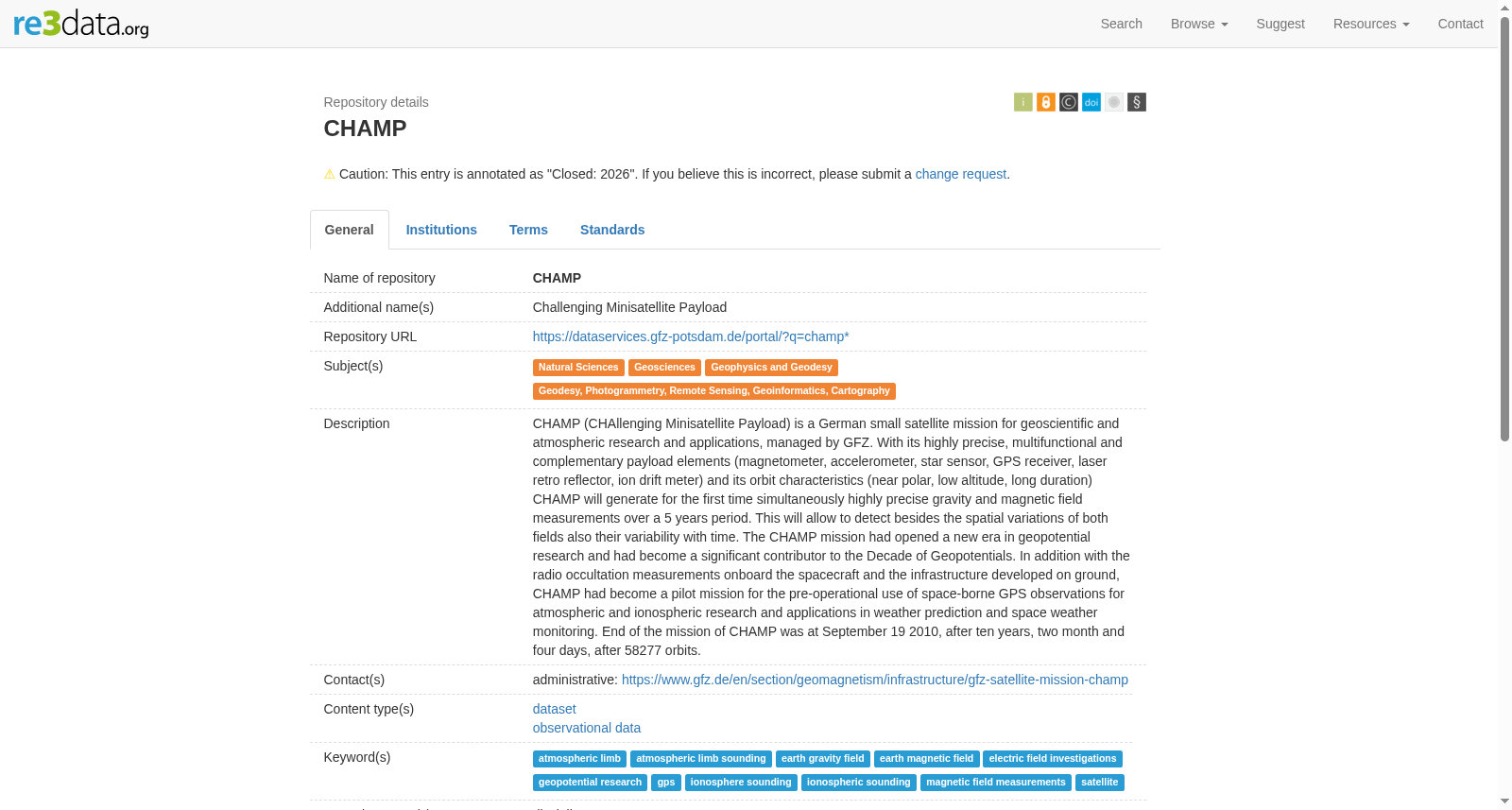Screen dimensions: 1512x810
Task: Follow the change request link
Action: tap(960, 174)
